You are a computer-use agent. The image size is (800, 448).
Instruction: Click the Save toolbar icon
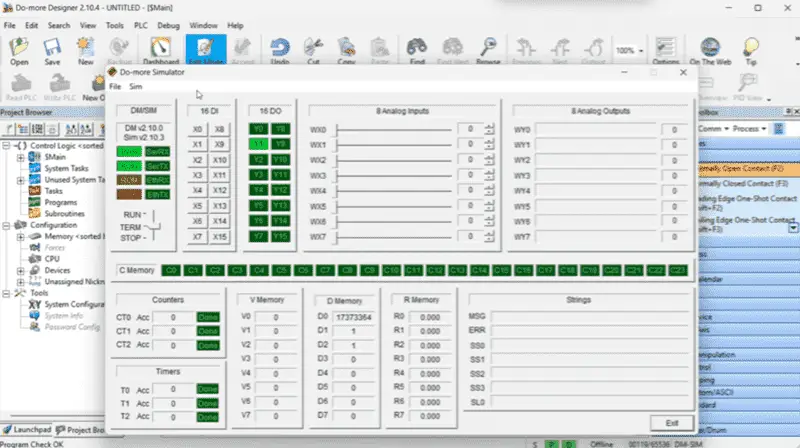coord(52,51)
